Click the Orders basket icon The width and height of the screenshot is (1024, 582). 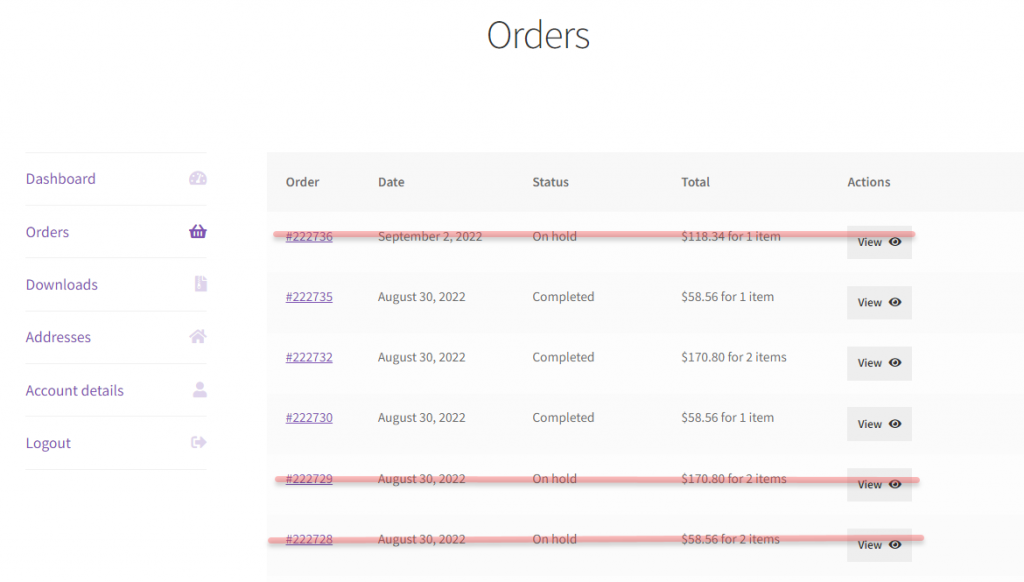click(x=198, y=231)
